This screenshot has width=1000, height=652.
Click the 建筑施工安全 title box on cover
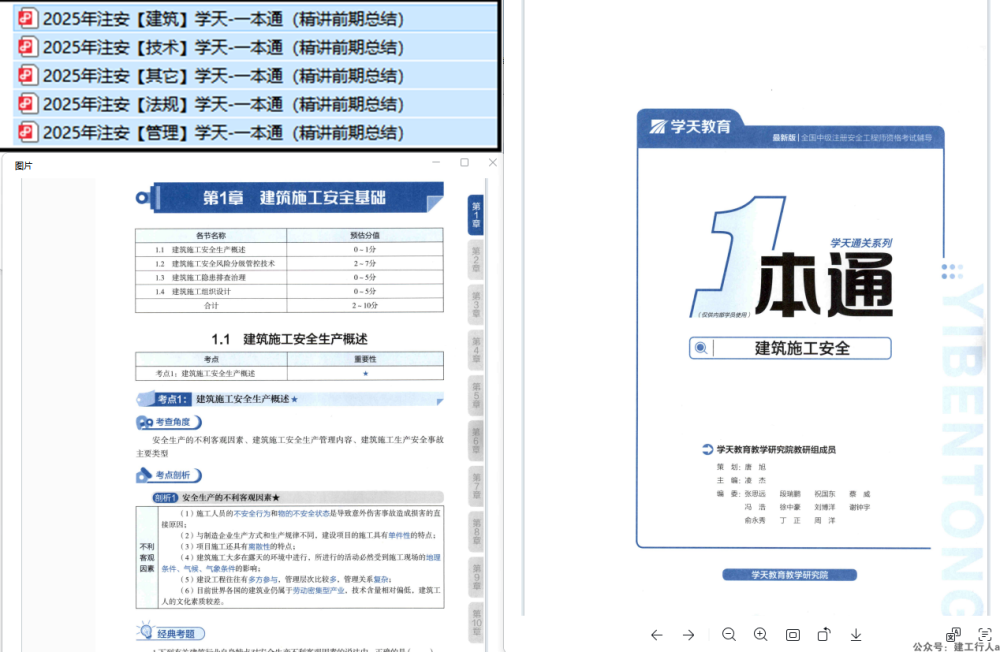pyautogui.click(x=790, y=348)
